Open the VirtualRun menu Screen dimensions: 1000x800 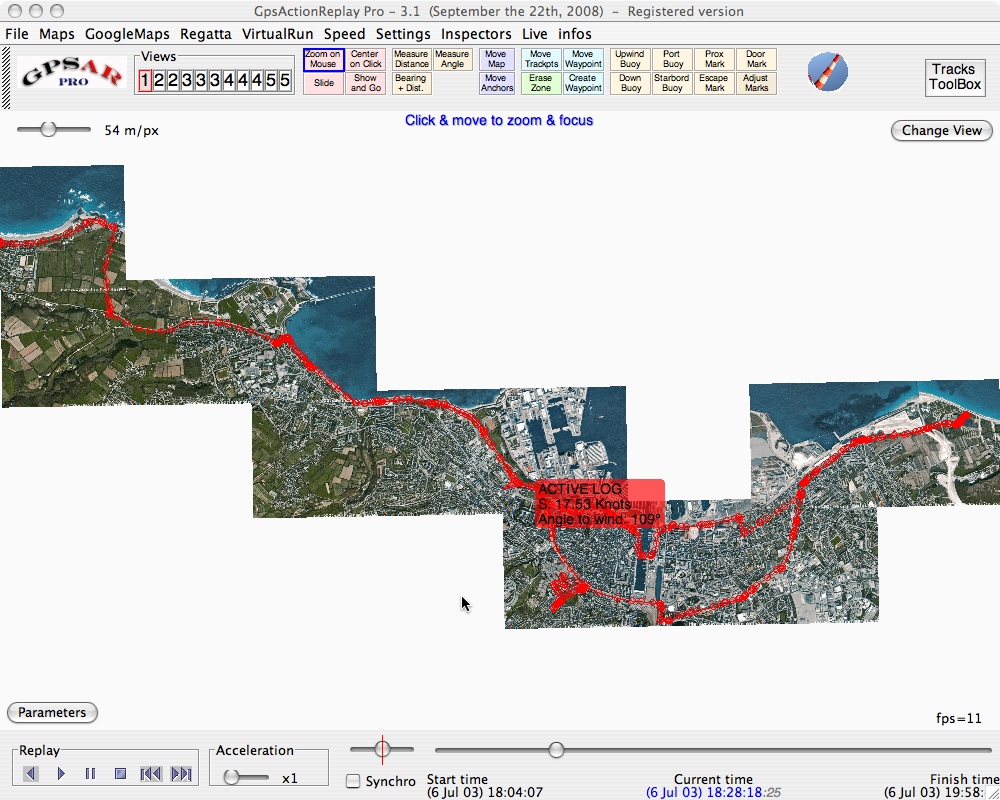click(277, 34)
